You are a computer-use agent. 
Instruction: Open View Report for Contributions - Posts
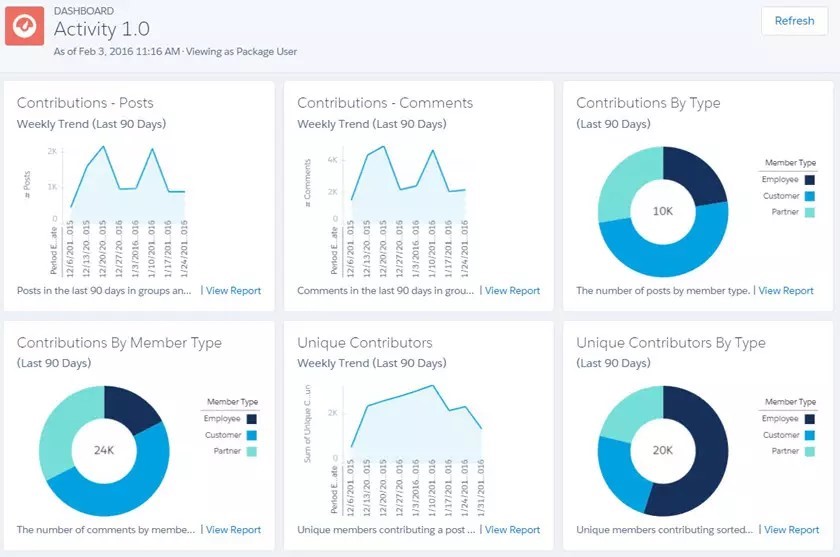(233, 291)
